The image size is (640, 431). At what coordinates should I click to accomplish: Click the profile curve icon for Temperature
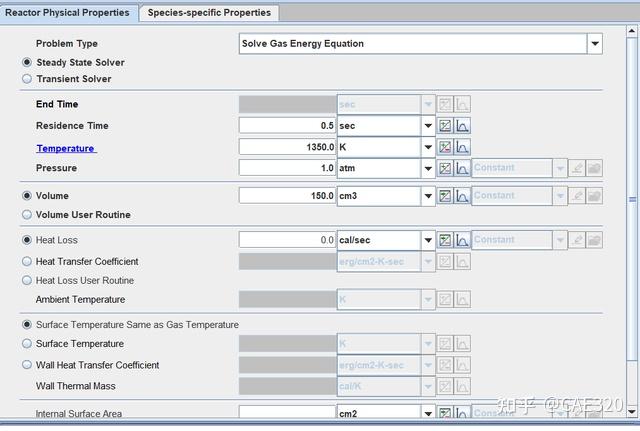click(463, 147)
